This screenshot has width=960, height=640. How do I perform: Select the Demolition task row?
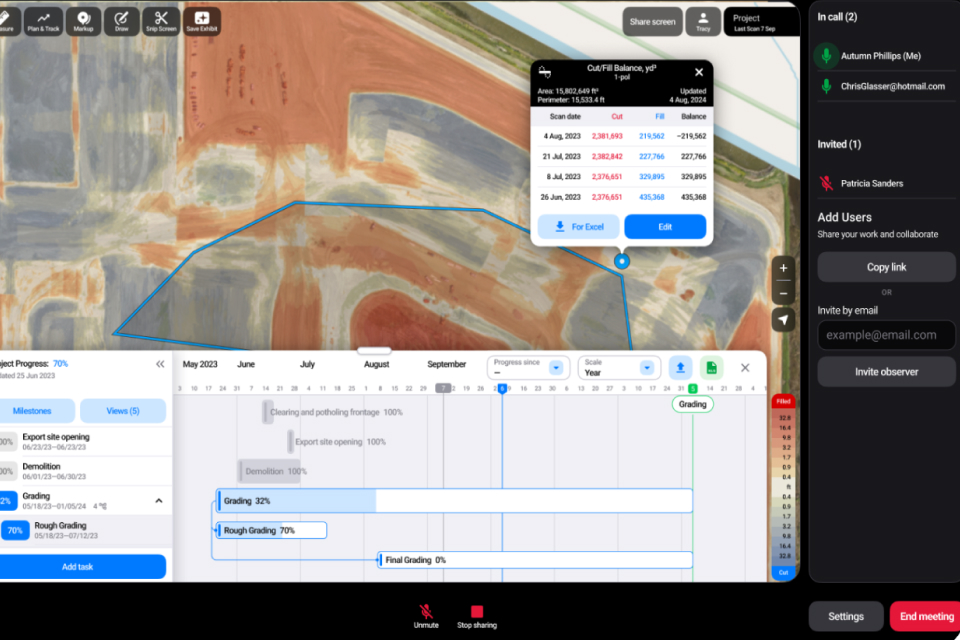click(86, 471)
